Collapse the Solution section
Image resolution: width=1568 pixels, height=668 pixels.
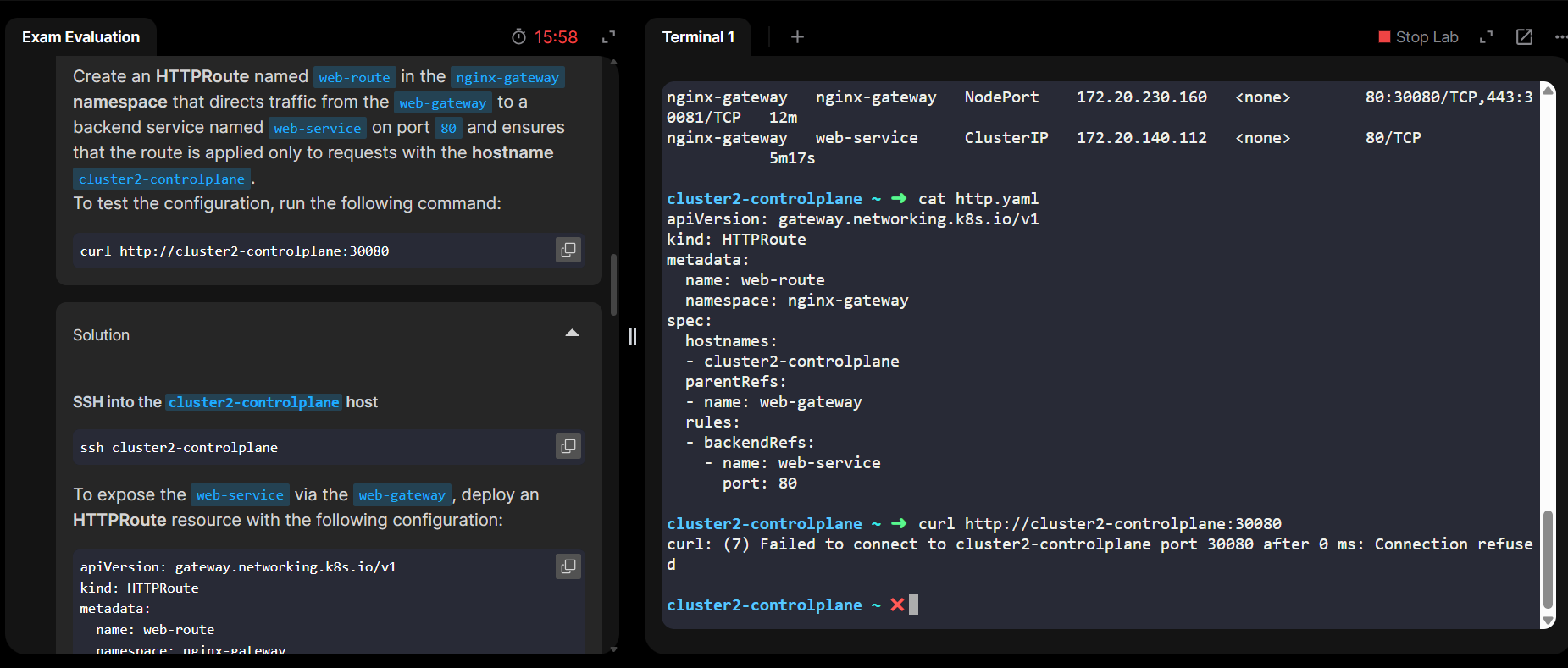tap(572, 334)
